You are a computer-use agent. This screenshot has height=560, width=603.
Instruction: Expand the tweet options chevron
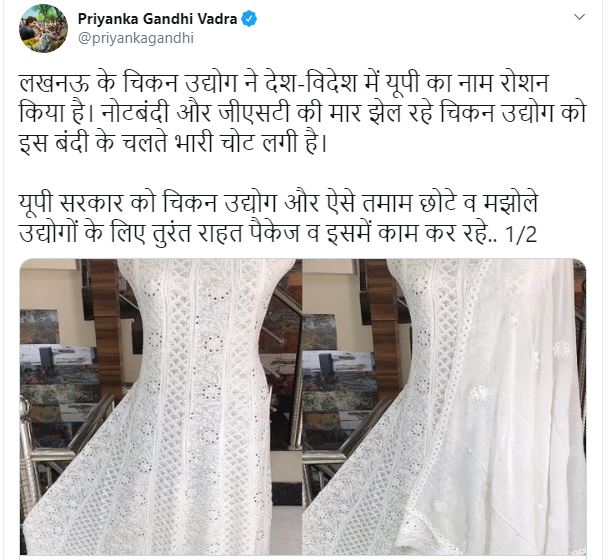point(579,17)
